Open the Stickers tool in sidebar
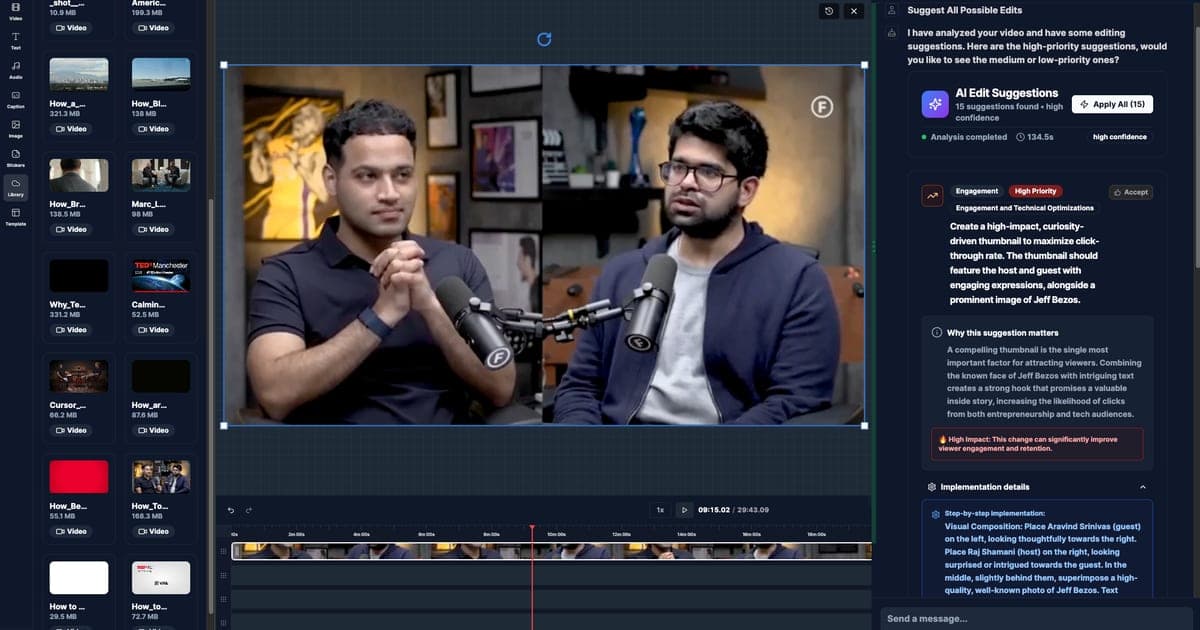Screen dimensions: 1200x630 point(16,157)
